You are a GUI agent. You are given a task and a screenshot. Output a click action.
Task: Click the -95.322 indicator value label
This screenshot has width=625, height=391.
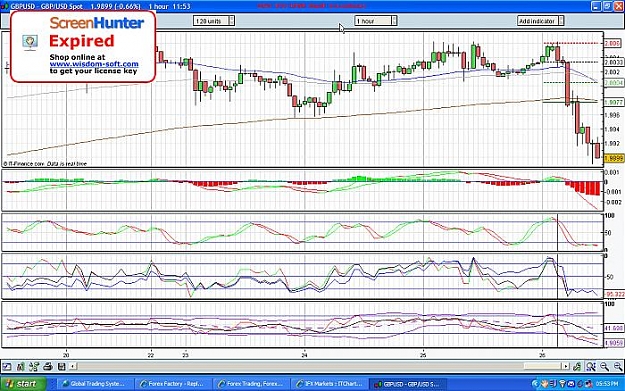(614, 294)
